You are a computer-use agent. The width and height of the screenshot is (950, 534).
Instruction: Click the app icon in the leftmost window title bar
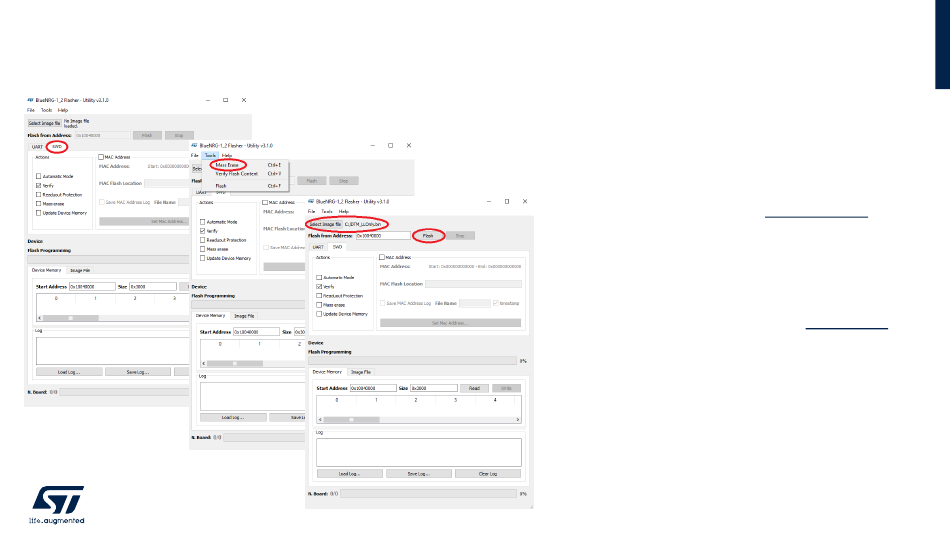pyautogui.click(x=30, y=100)
